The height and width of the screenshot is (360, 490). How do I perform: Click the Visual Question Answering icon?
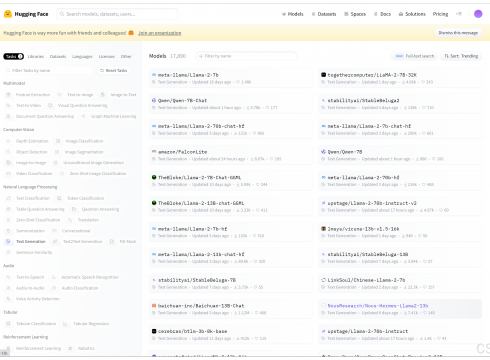point(50,105)
